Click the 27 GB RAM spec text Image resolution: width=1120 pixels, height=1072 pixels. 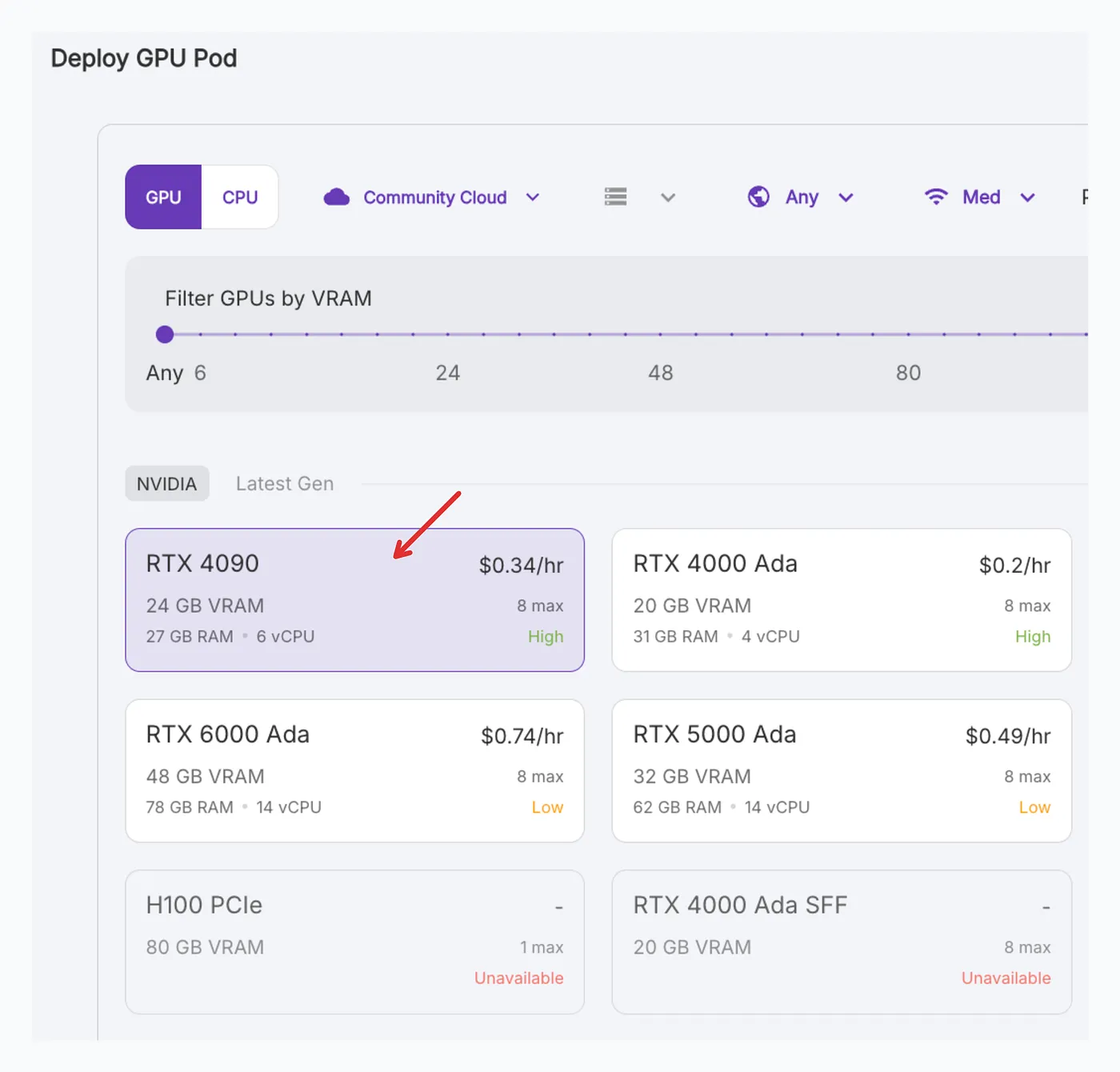coord(190,637)
